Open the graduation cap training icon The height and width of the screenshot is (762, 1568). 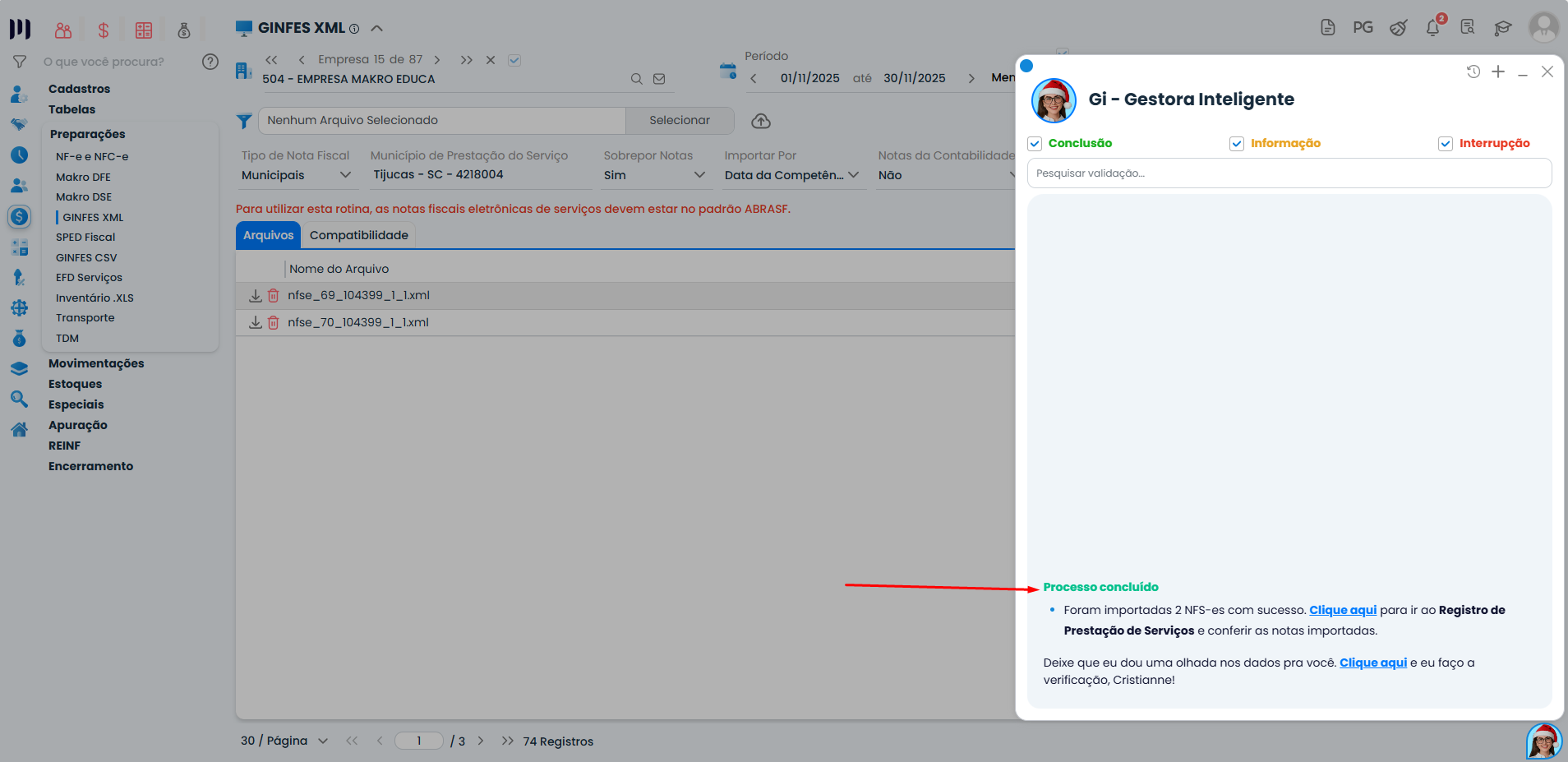[x=1503, y=28]
